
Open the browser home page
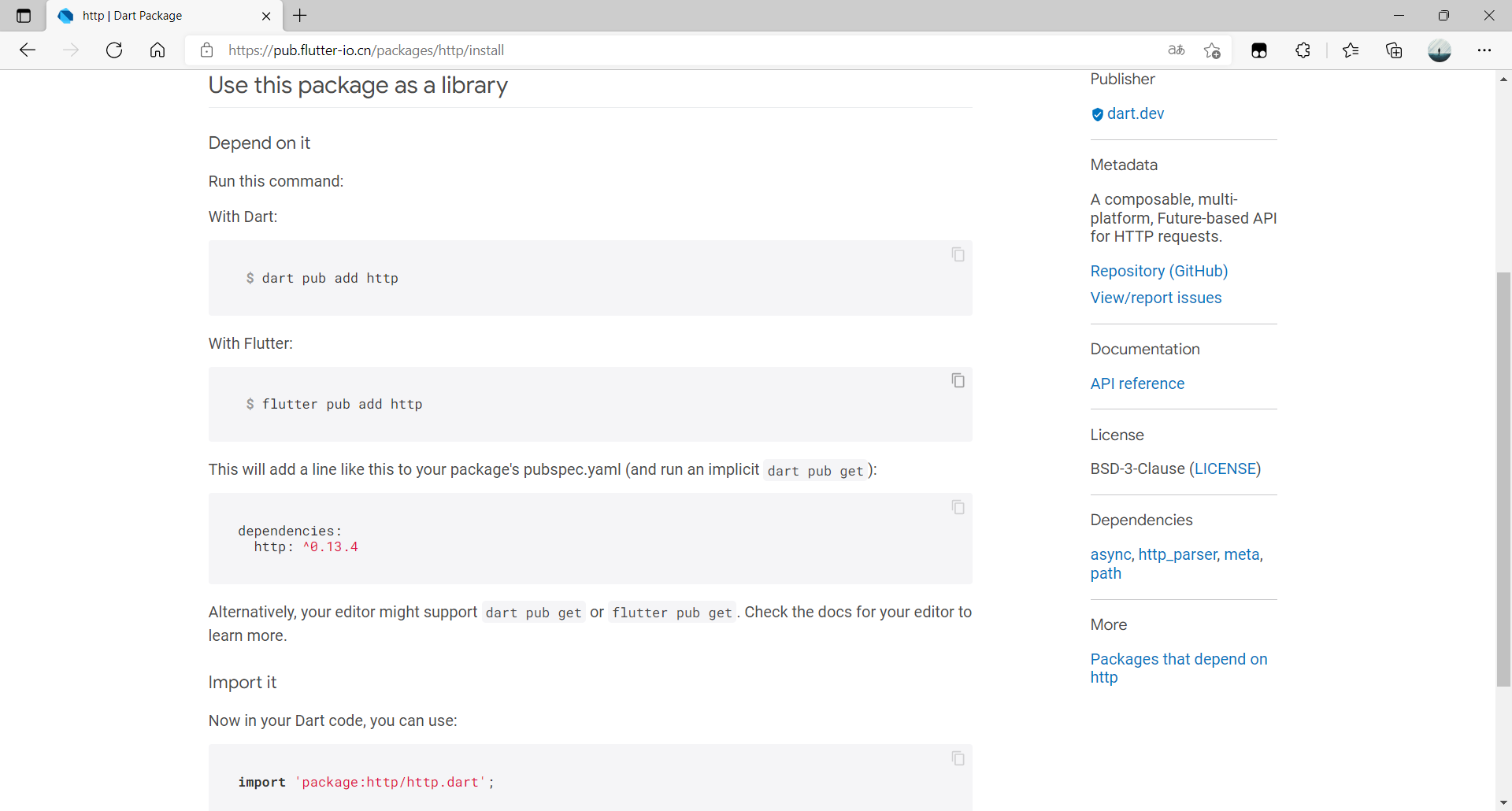(x=157, y=50)
